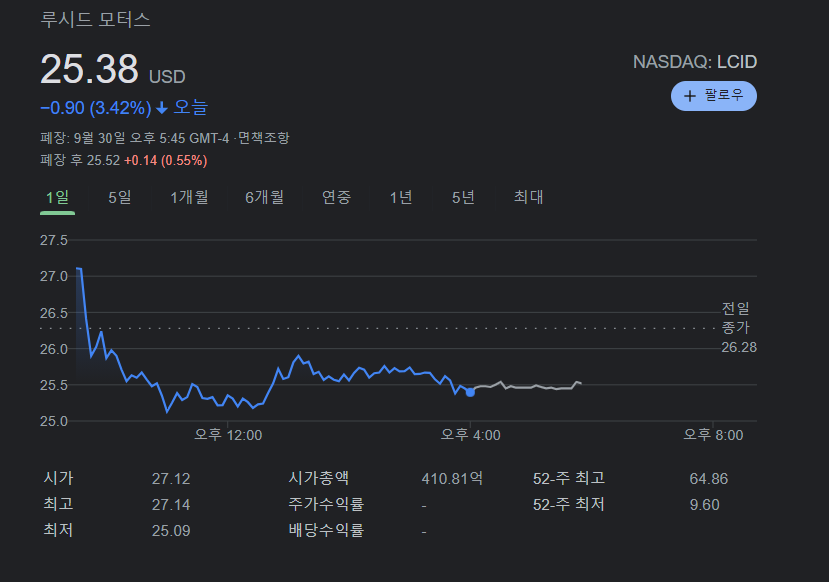Click the 오후 12:00 axis label
829x582 pixels.
[228, 435]
